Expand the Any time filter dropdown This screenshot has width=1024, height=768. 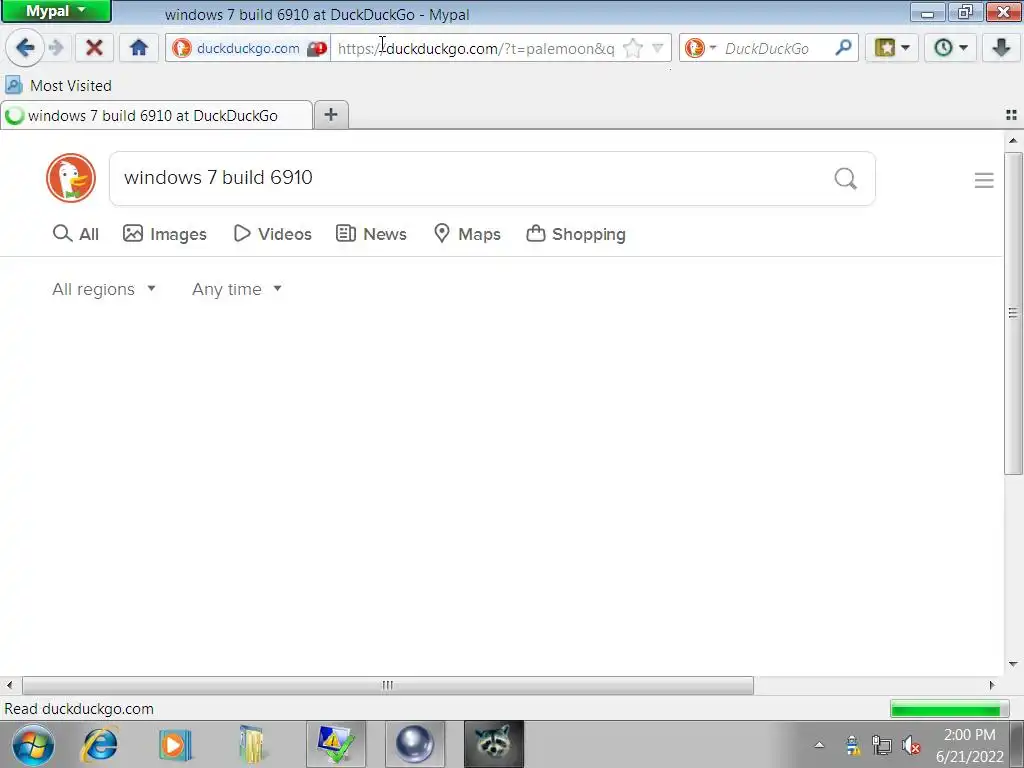[x=236, y=289]
